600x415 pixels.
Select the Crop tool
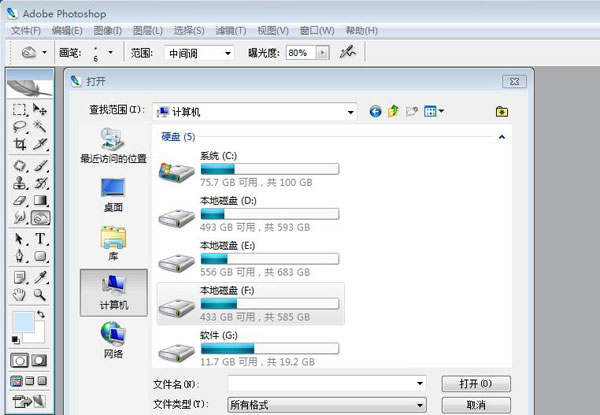click(20, 145)
